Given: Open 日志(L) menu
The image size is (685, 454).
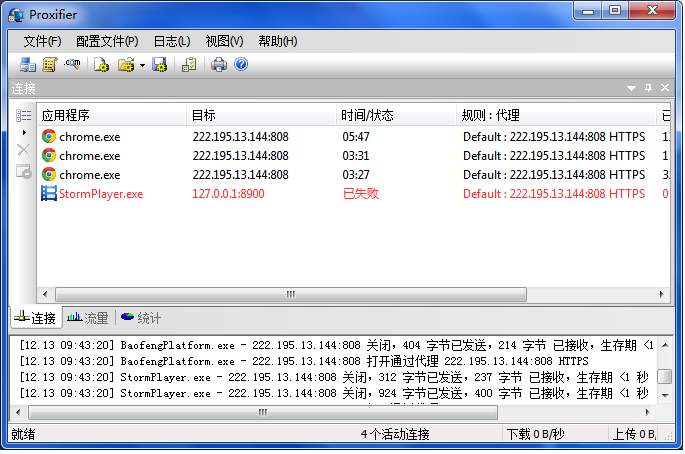Looking at the screenshot, I should coord(172,41).
